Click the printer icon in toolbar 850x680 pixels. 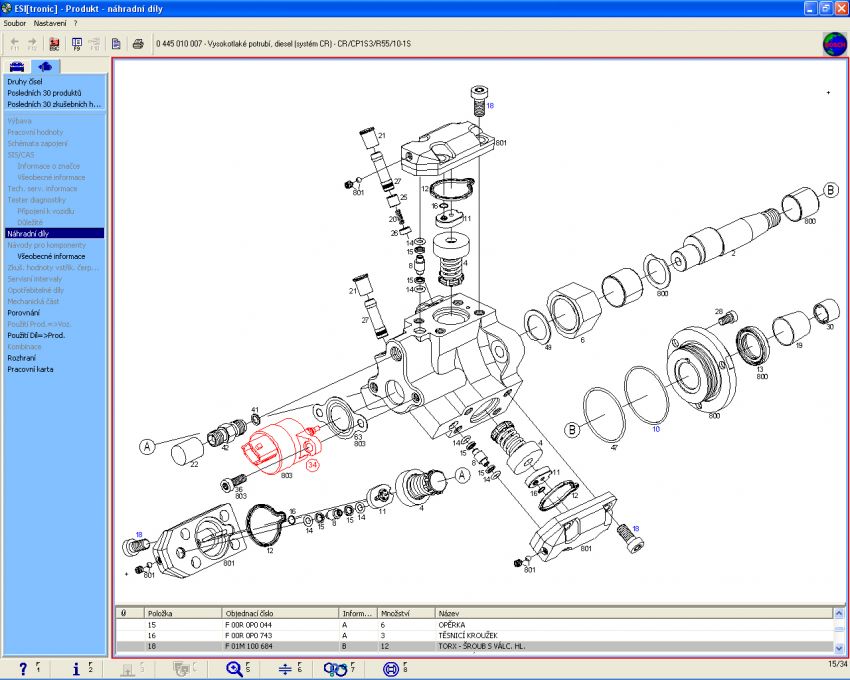pos(139,44)
